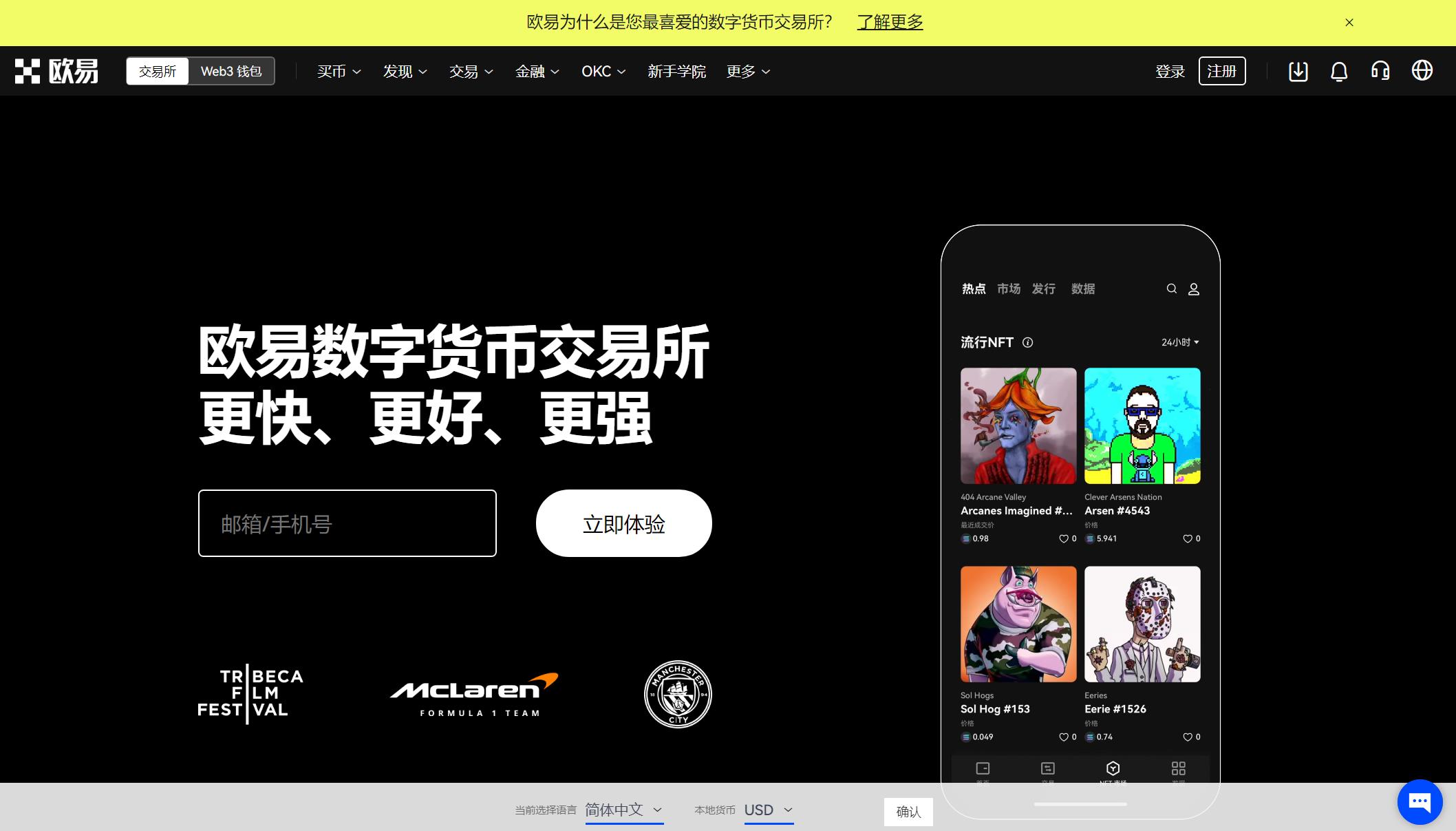Click the 了解更多 banner link
Image resolution: width=1456 pixels, height=831 pixels.
(890, 22)
